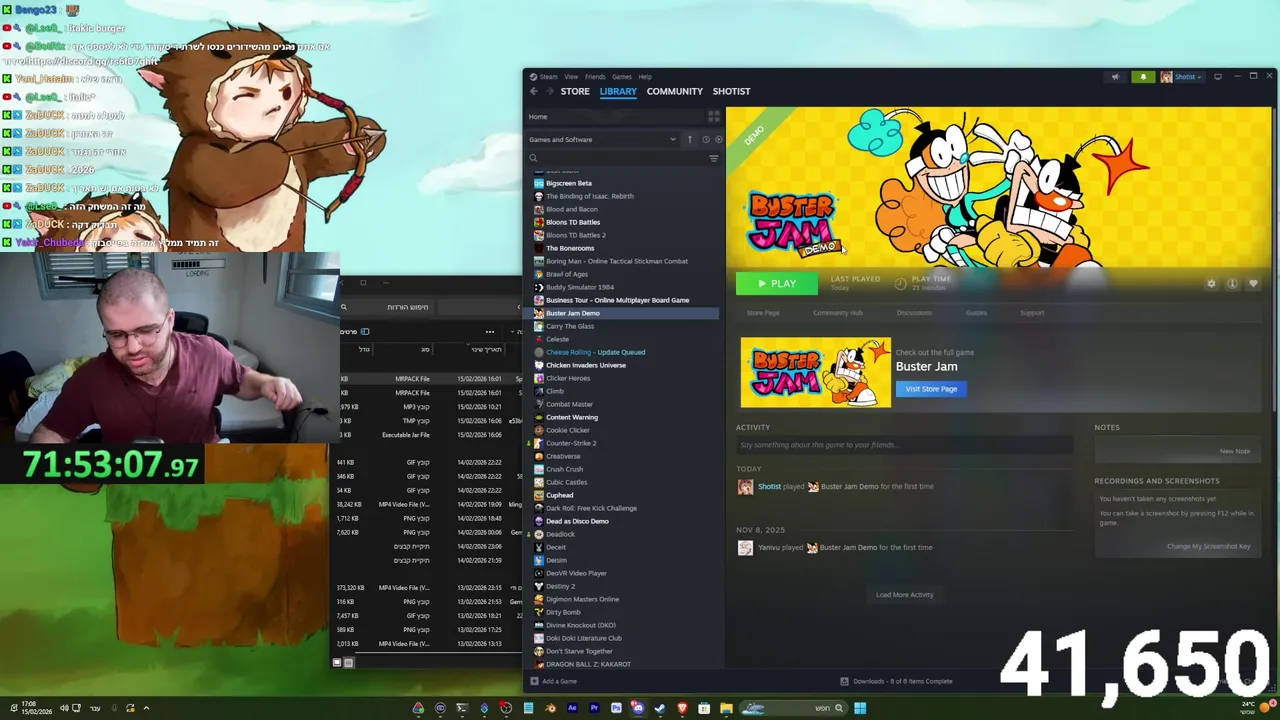This screenshot has width=1280, height=720.
Task: Open Store Page link under Play bar
Action: 763,313
